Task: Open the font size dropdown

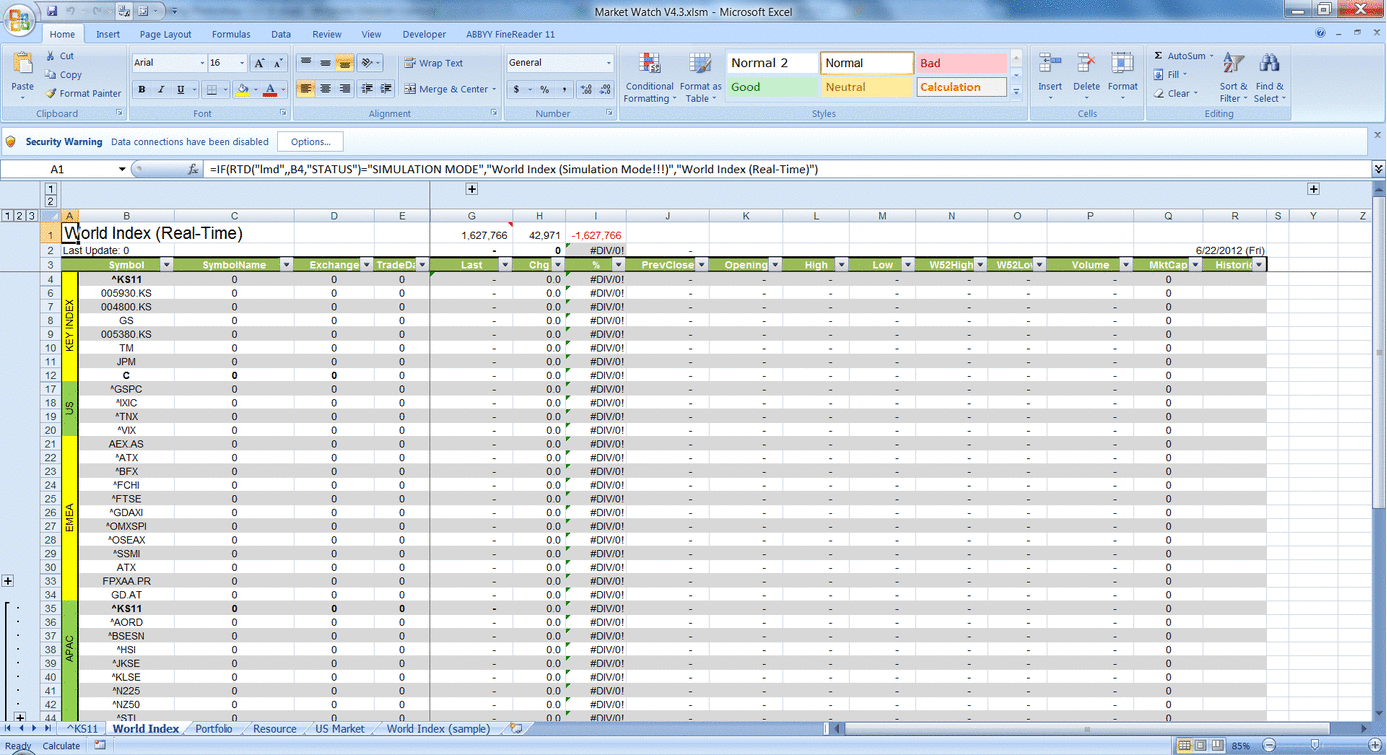Action: coord(242,63)
